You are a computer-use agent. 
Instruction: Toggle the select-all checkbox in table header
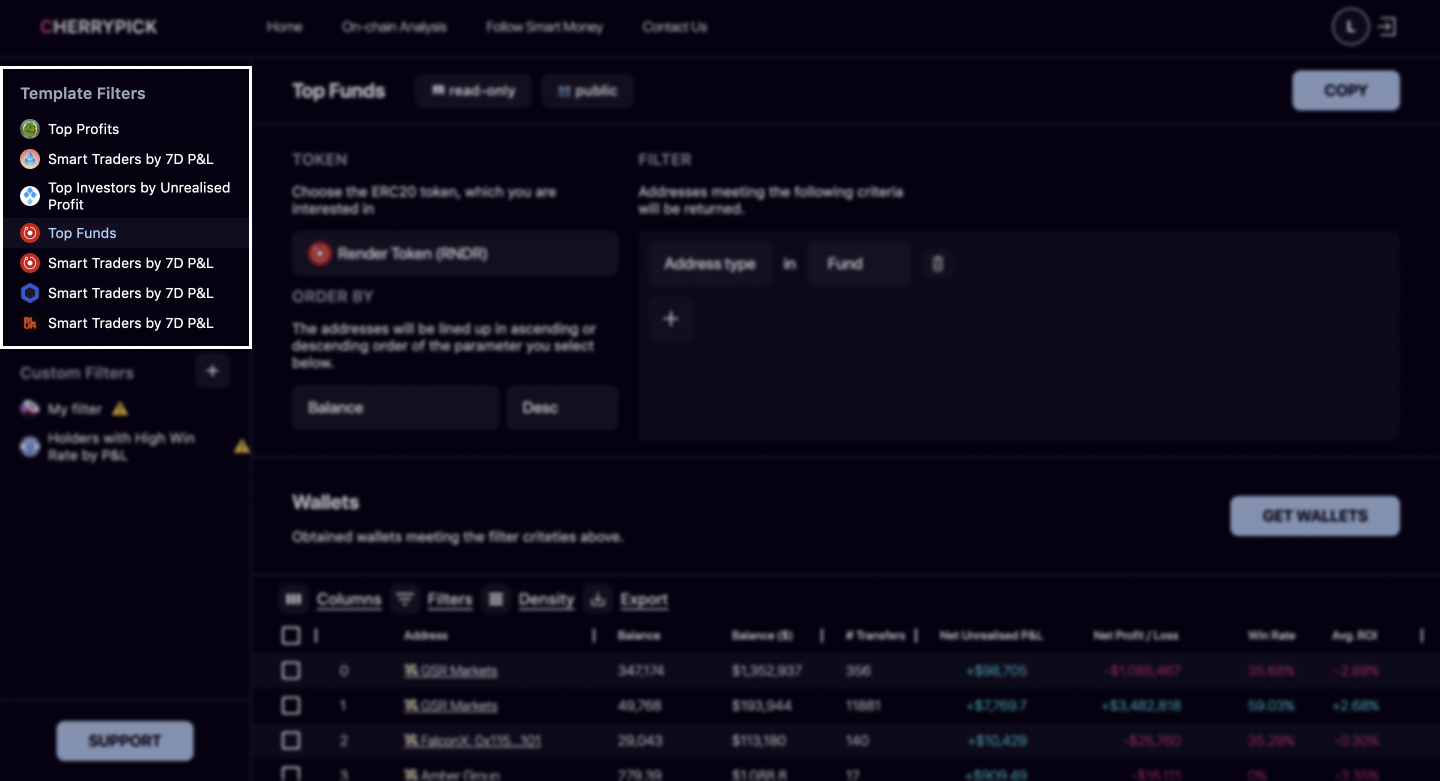pos(291,635)
